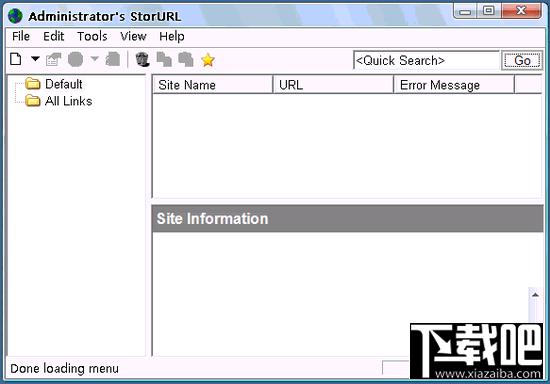The height and width of the screenshot is (384, 550).
Task: Select the All Links folder
Action: coord(68,101)
